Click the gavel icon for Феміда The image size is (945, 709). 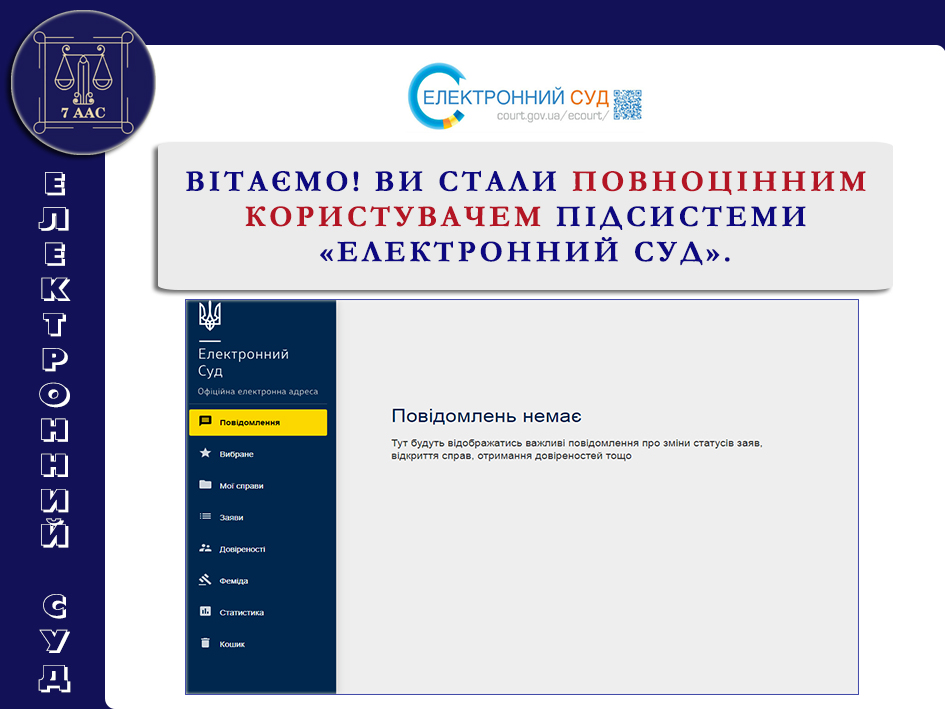pos(205,580)
